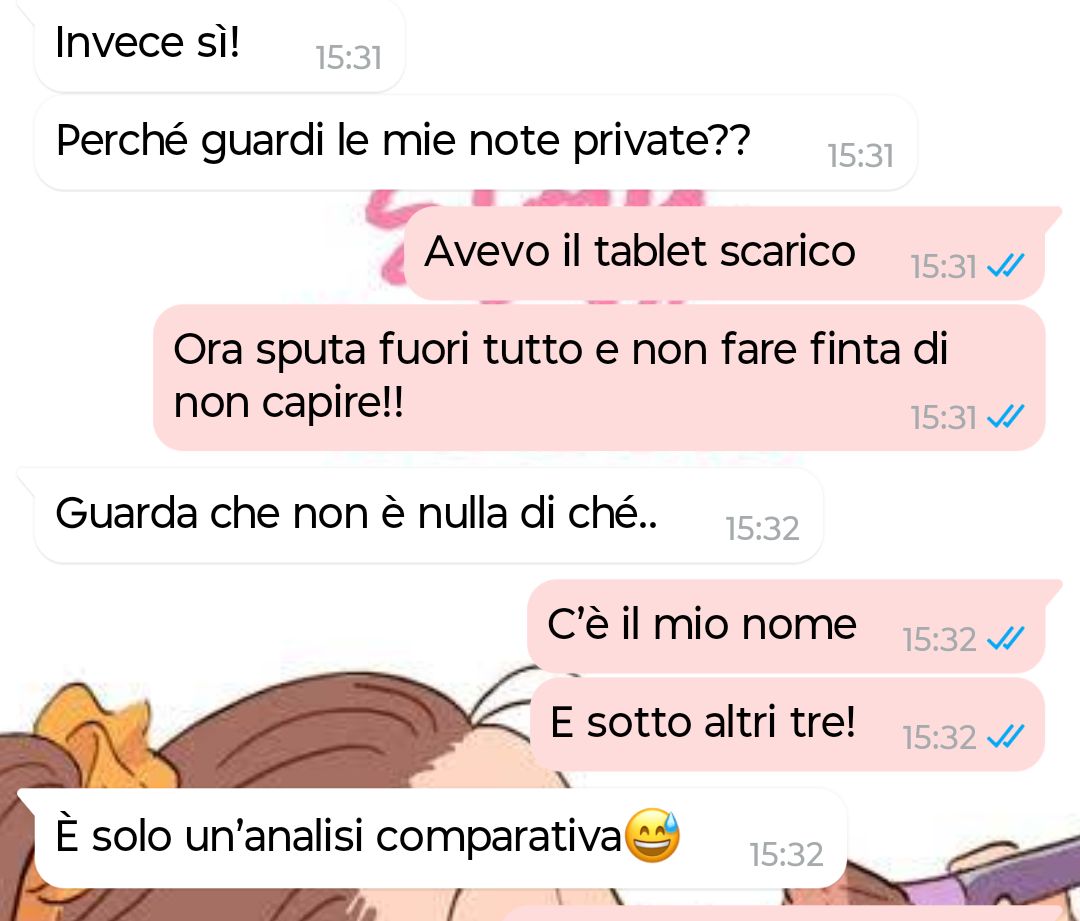Click the sweating smile emoji
This screenshot has height=921, width=1080.
click(652, 835)
